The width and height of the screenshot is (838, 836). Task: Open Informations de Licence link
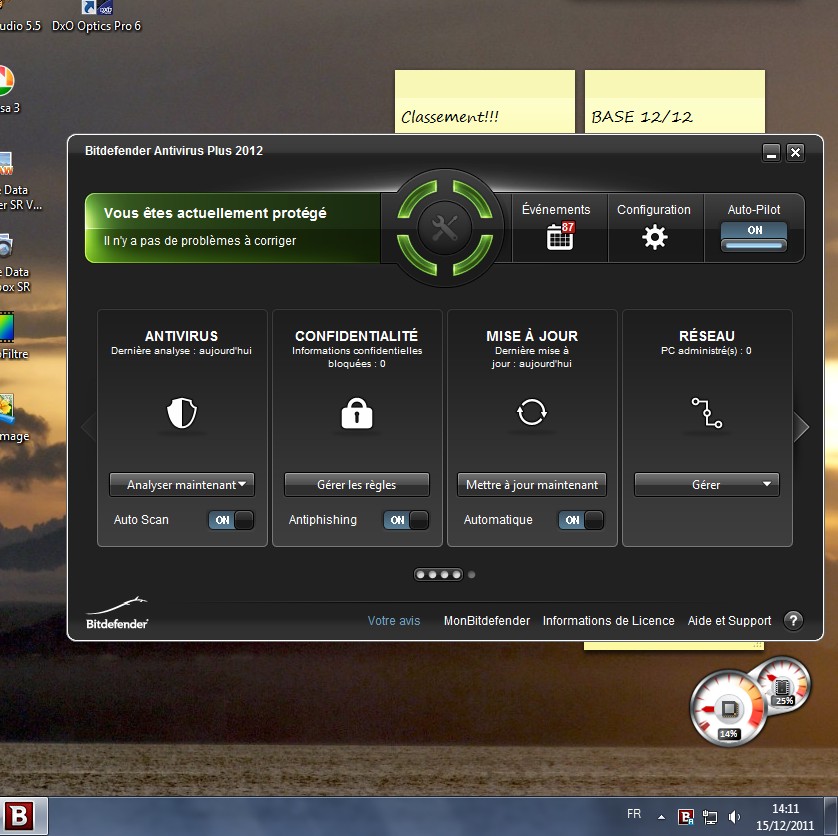[x=609, y=621]
